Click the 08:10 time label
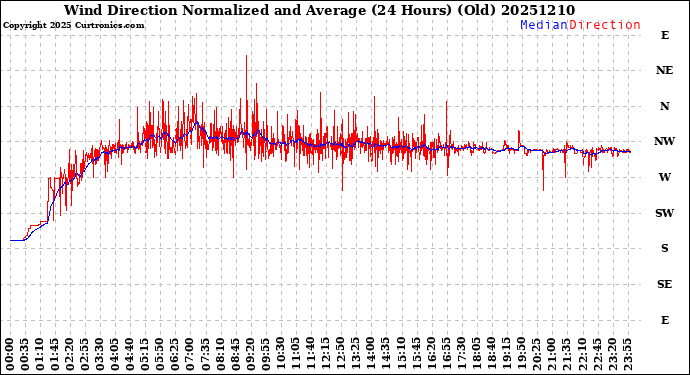The image size is (690, 375). point(220,354)
